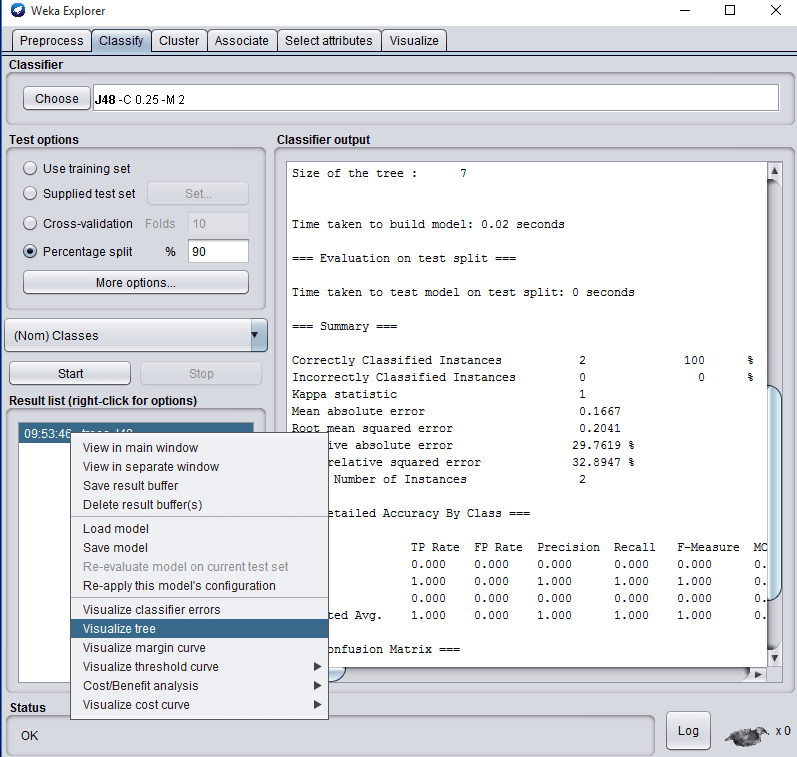Click the Choose classifier button
Screen dimensions: 797x757
[56, 98]
